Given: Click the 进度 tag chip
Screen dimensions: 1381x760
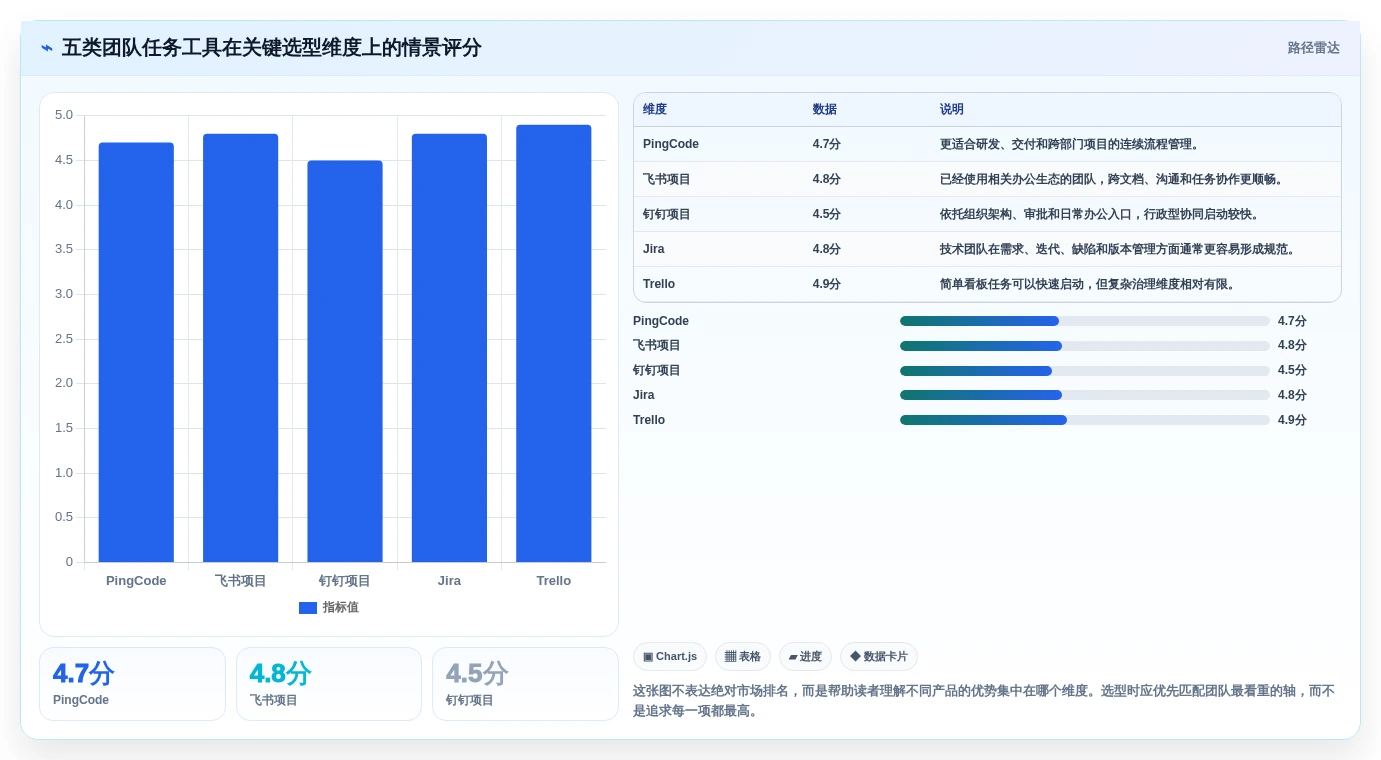Looking at the screenshot, I should [805, 657].
